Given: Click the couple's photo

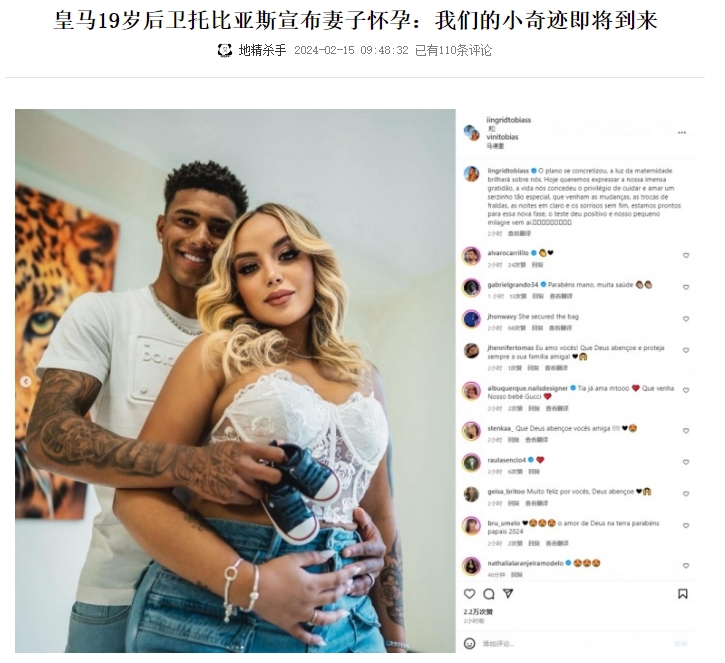Looking at the screenshot, I should 235,381.
